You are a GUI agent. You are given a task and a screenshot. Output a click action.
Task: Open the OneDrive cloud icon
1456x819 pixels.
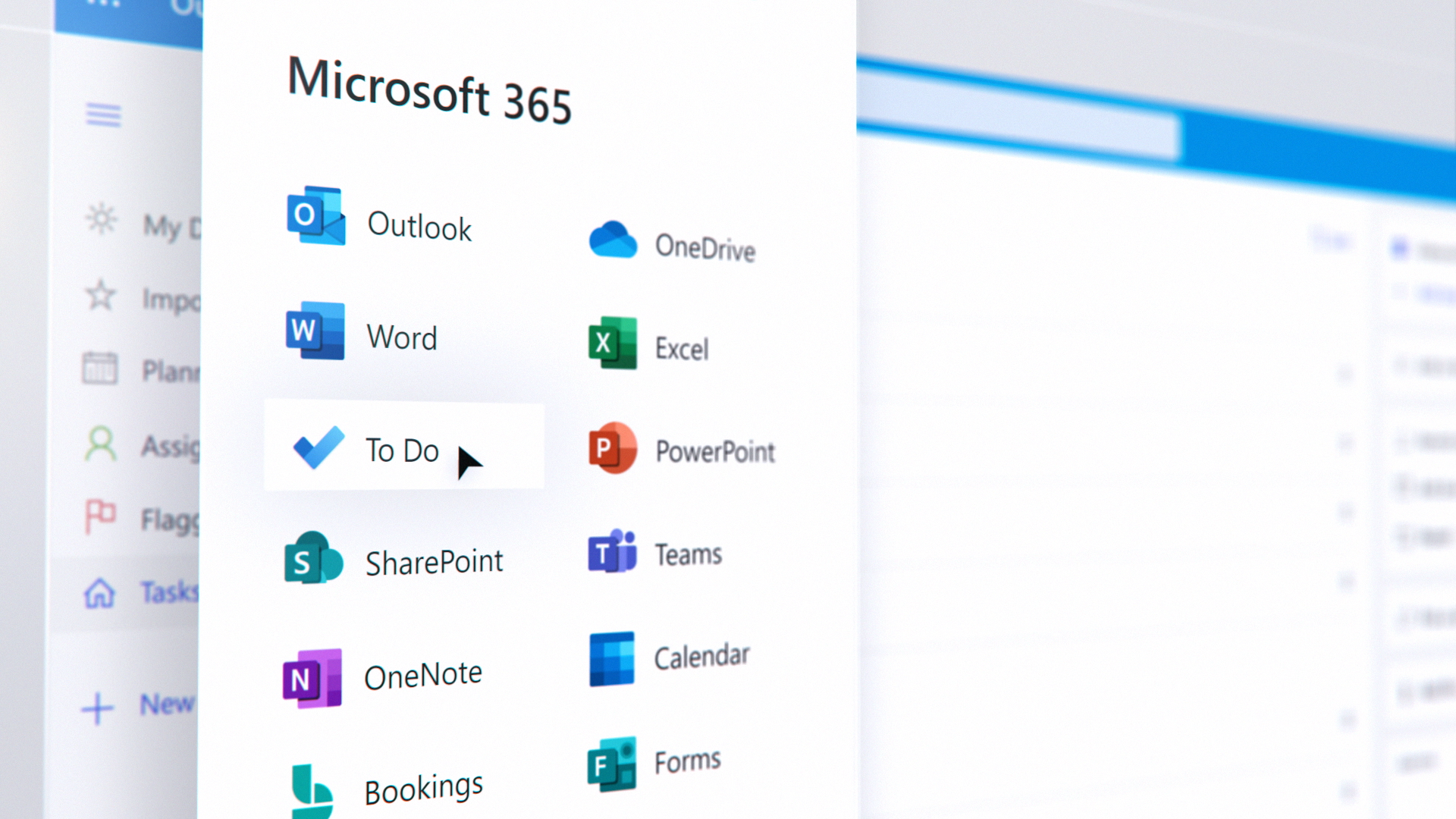(613, 240)
